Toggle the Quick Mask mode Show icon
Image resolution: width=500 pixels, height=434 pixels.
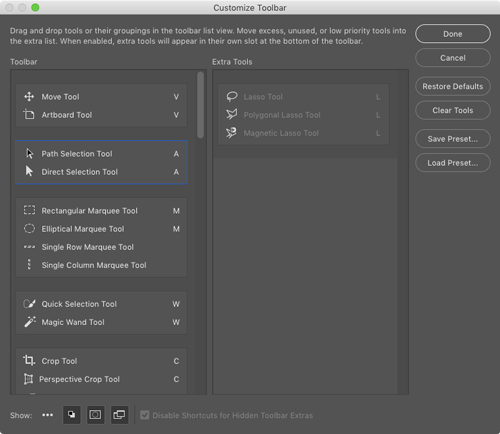(95, 415)
